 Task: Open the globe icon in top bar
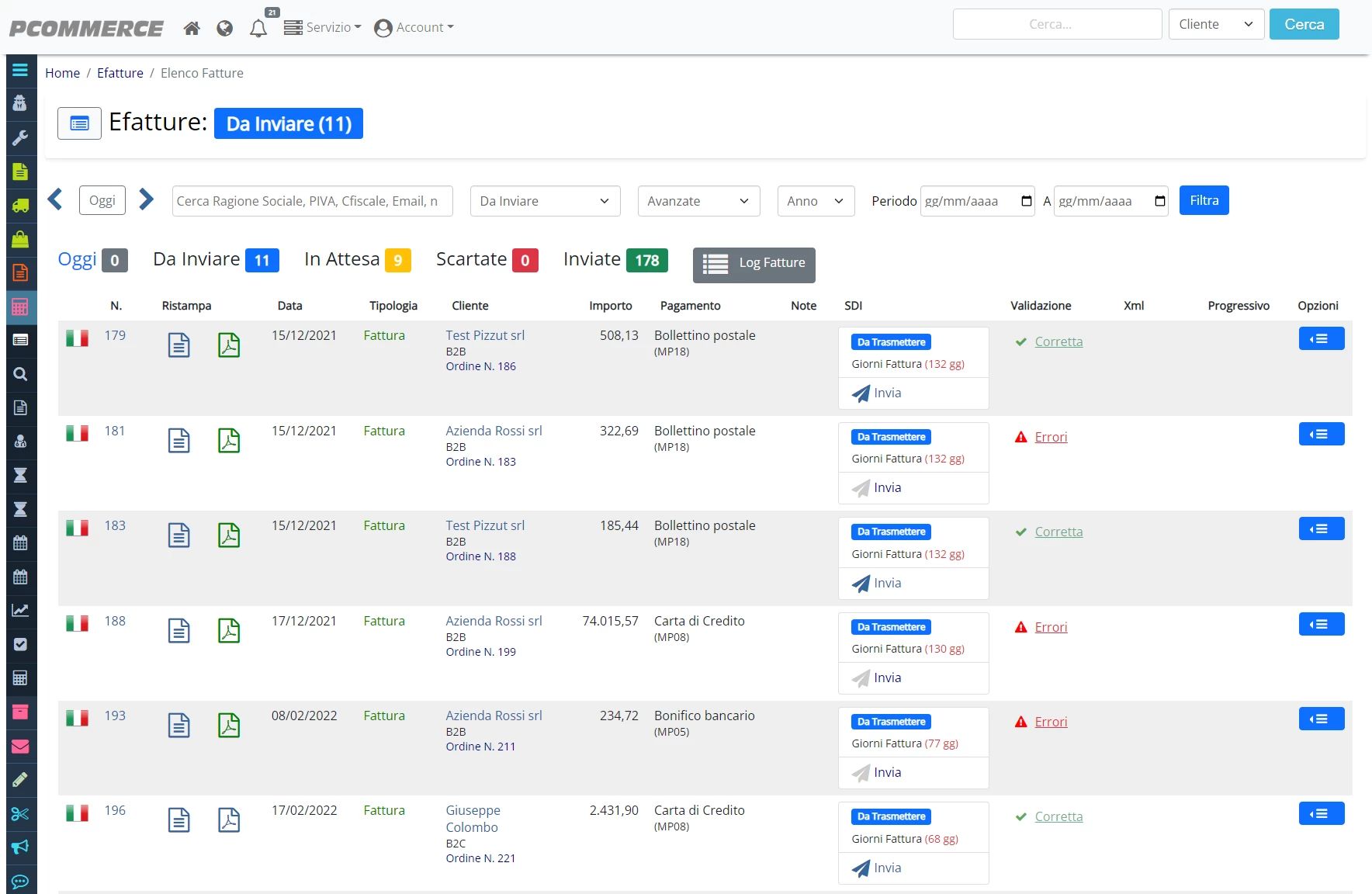225,28
